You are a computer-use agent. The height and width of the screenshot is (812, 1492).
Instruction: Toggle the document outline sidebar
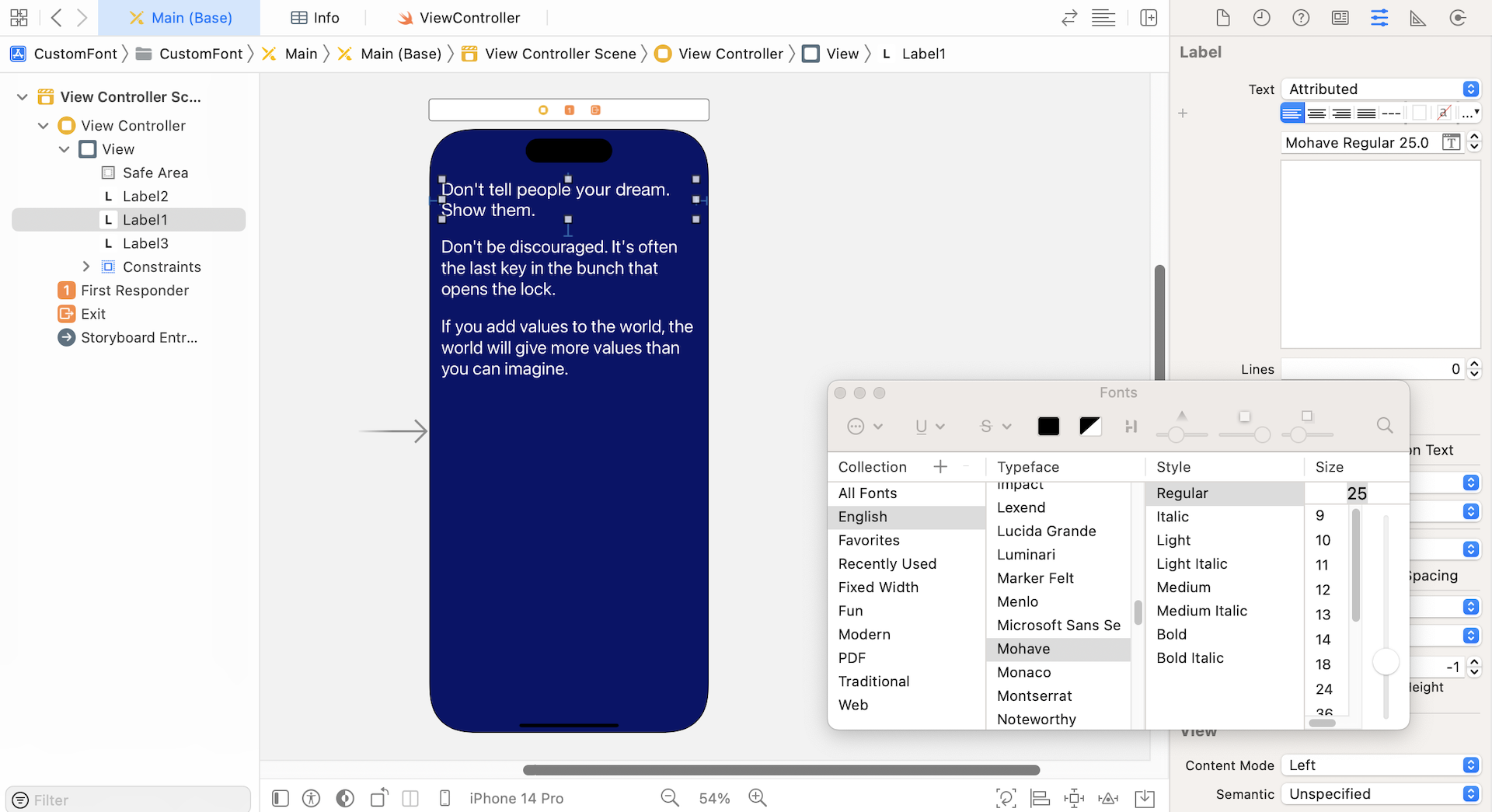tap(281, 798)
